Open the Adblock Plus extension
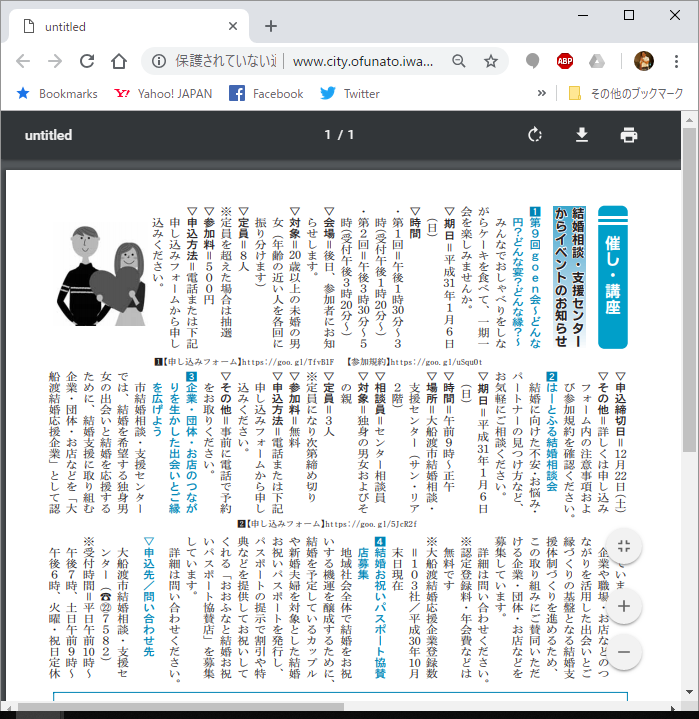 (x=565, y=61)
